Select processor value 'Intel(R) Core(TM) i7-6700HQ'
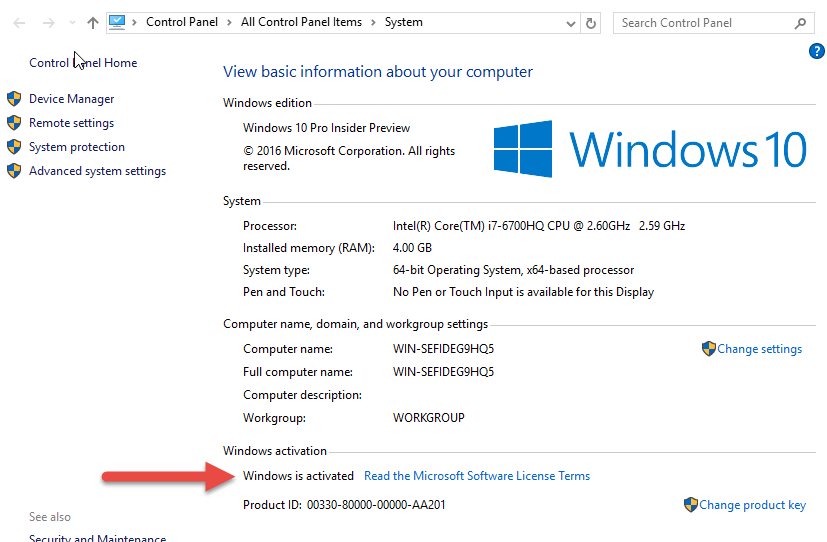The image size is (827, 542). click(468, 226)
